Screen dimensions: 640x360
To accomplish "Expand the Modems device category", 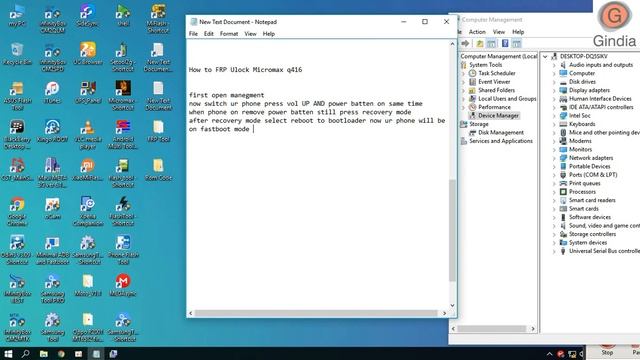I will 554,141.
